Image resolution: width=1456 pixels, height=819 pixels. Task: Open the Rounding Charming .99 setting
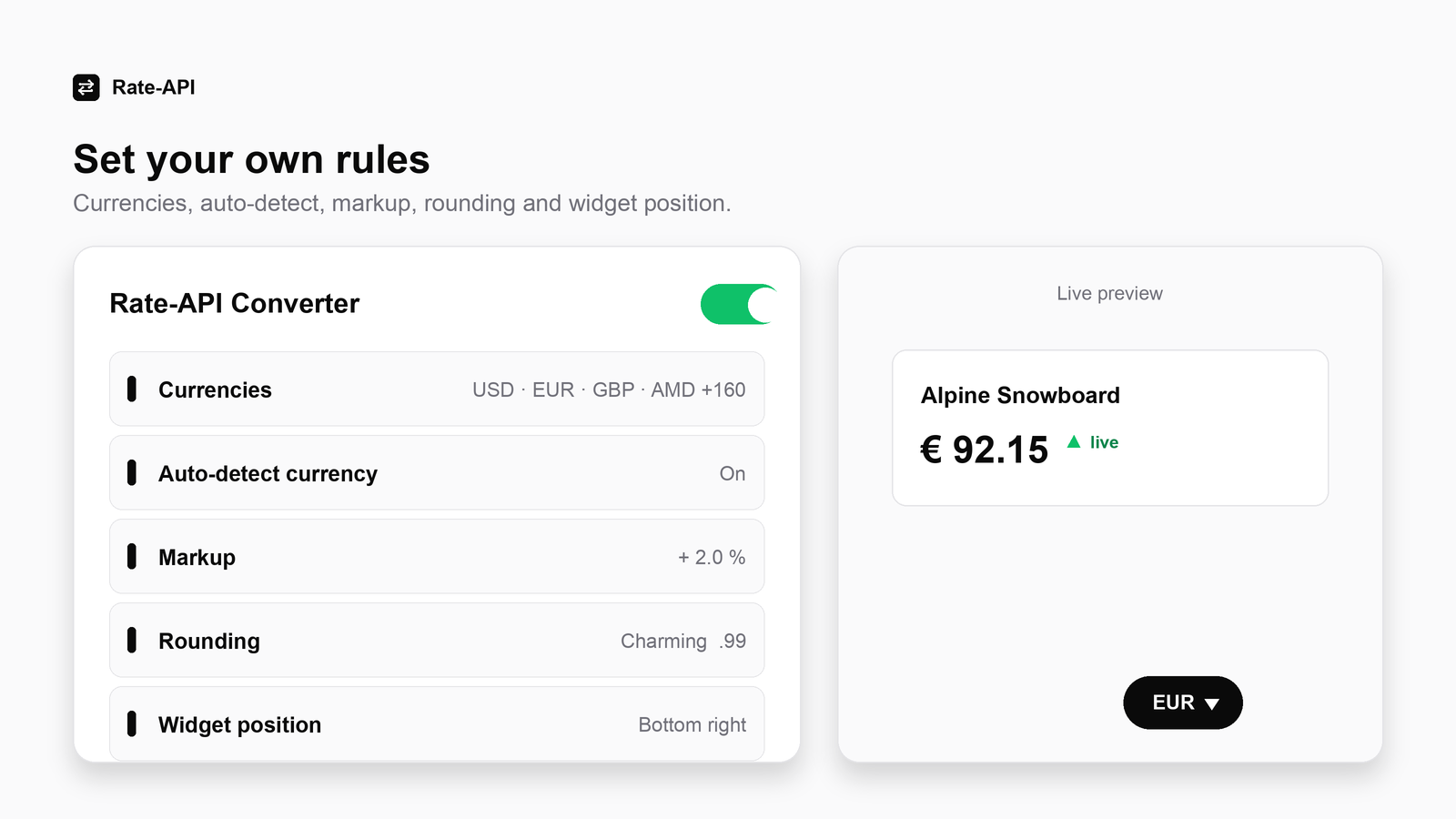(437, 641)
